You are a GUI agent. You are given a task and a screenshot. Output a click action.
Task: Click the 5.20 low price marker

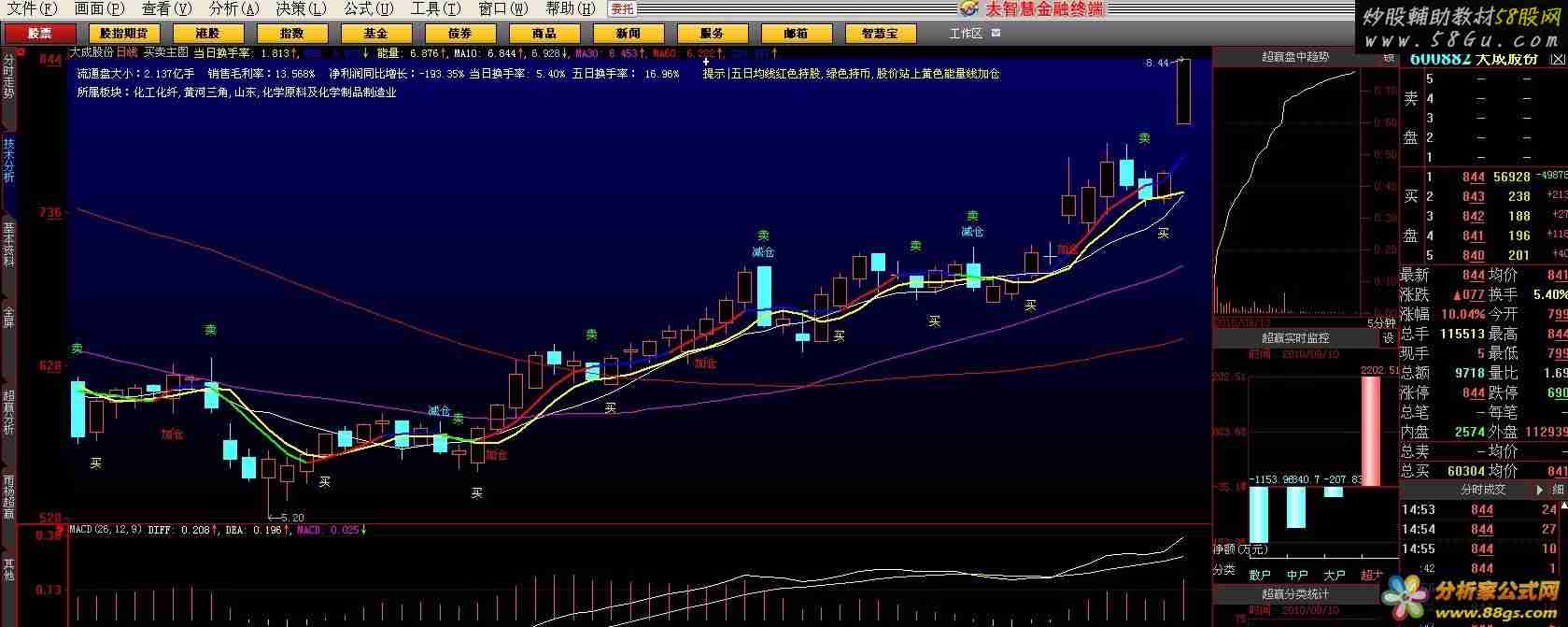(x=292, y=518)
